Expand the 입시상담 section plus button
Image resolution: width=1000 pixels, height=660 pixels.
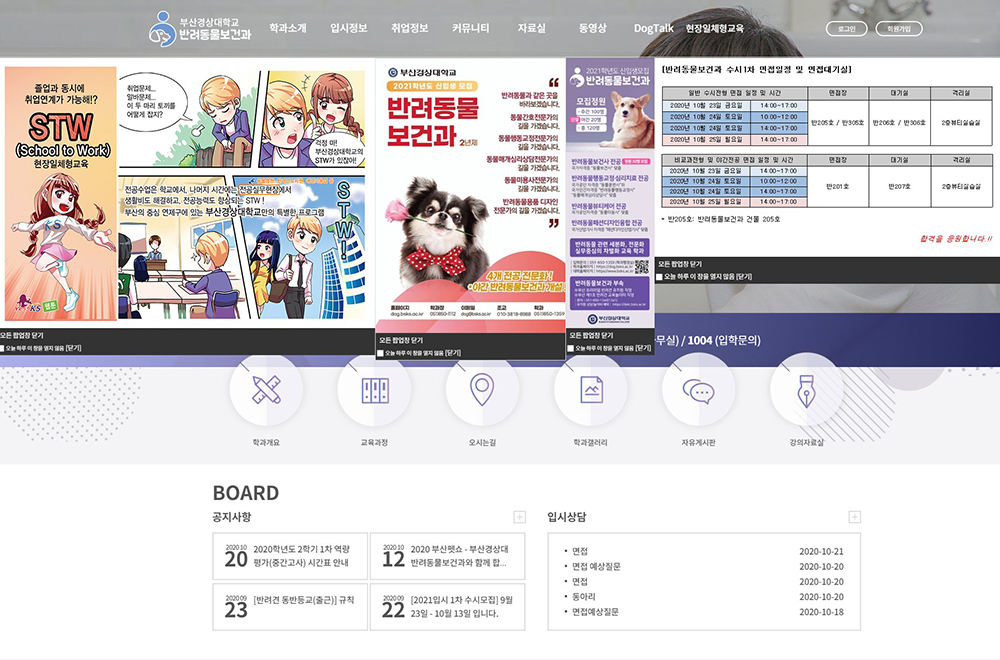855,517
